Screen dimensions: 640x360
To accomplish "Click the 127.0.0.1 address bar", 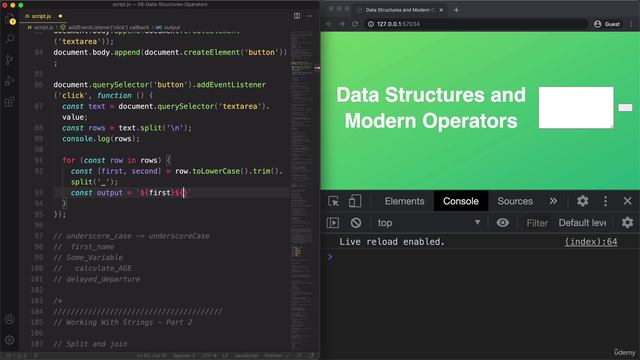I will pyautogui.click(x=476, y=24).
